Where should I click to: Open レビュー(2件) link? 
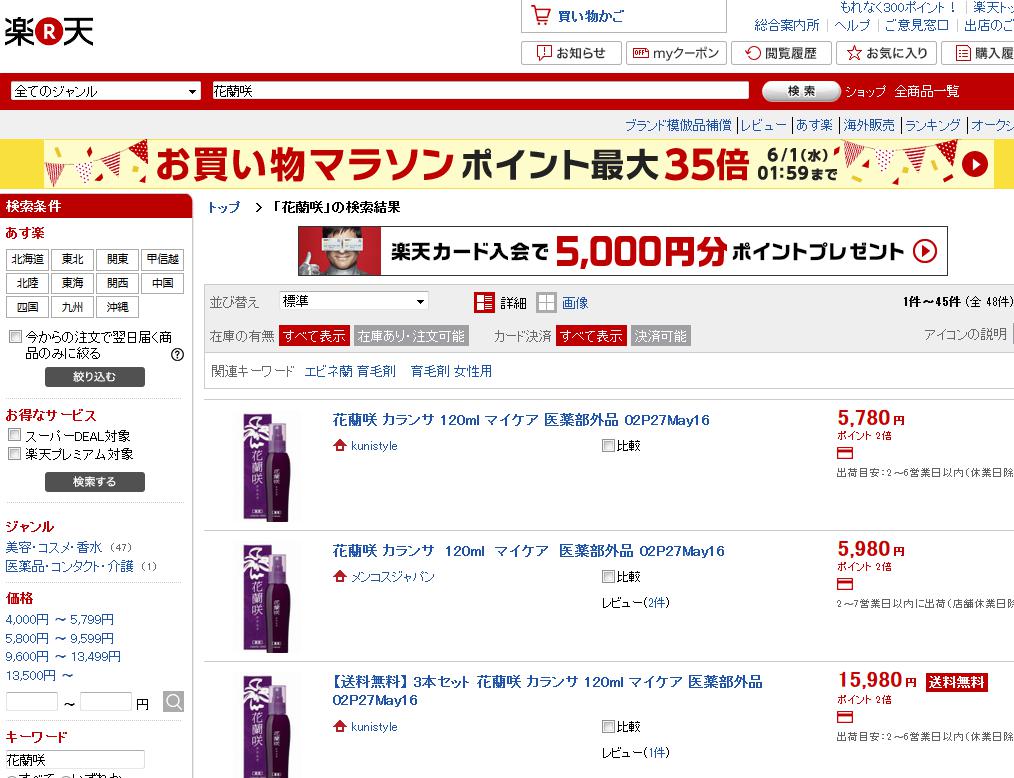point(636,603)
